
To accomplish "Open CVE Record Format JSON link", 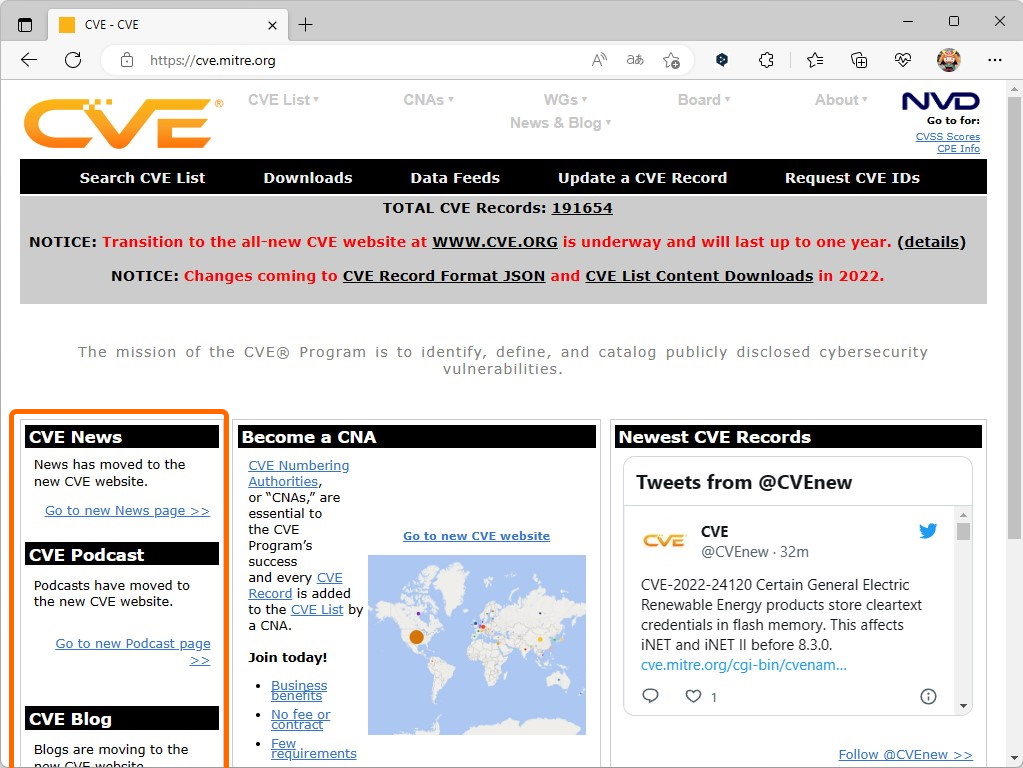I will tap(444, 276).
